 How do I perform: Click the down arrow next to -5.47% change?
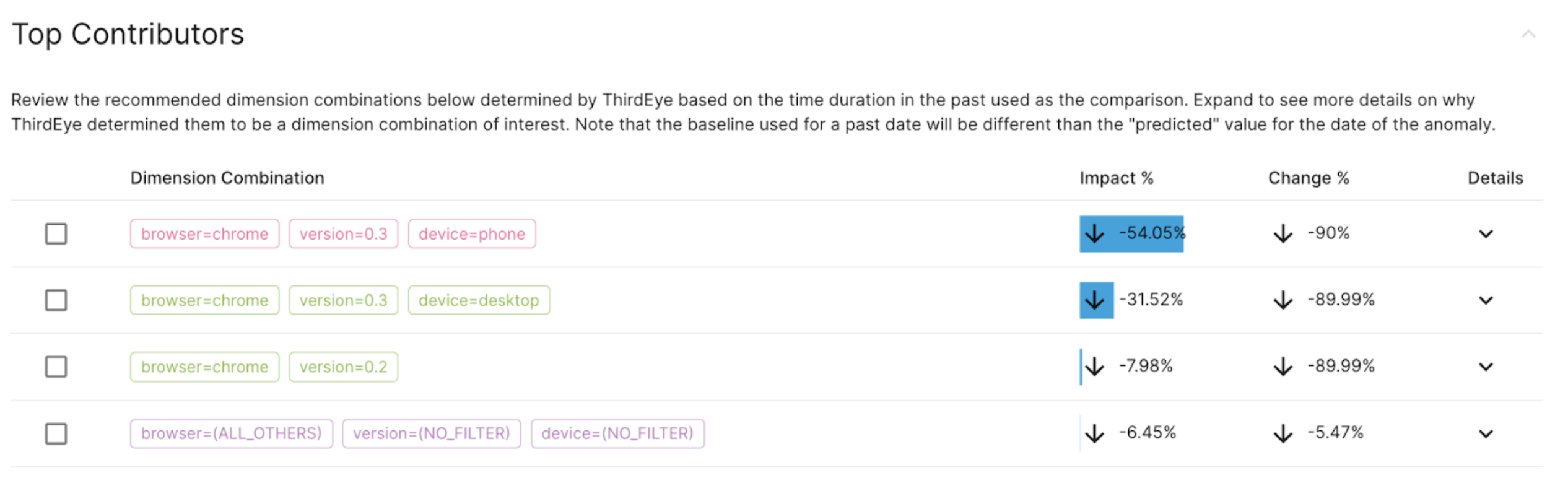pos(1283,433)
